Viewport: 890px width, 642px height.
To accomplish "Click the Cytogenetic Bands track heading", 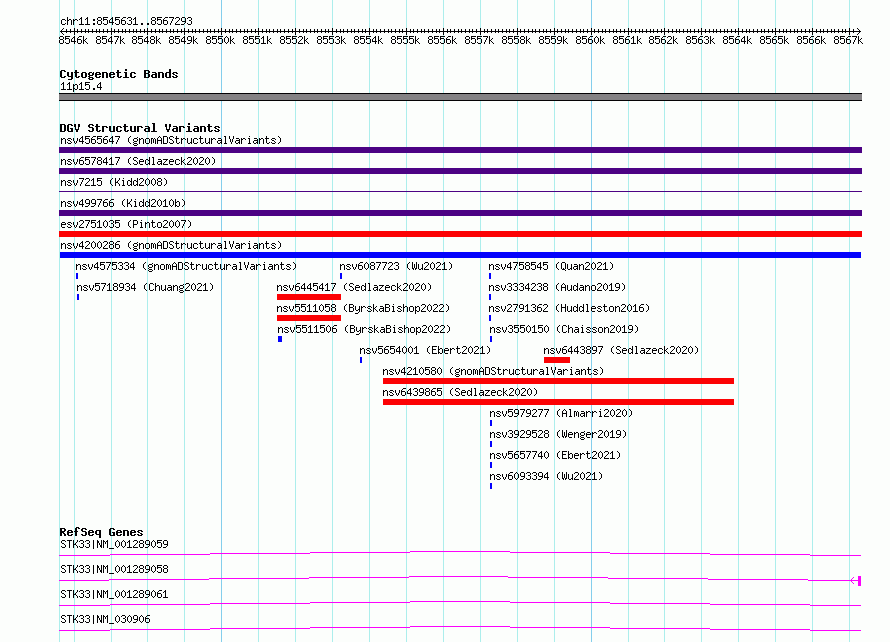I will tap(119, 74).
